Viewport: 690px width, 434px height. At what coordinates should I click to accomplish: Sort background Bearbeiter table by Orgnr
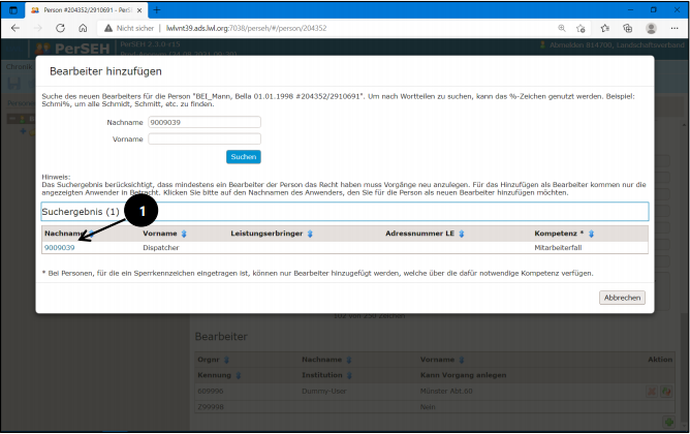click(226, 360)
